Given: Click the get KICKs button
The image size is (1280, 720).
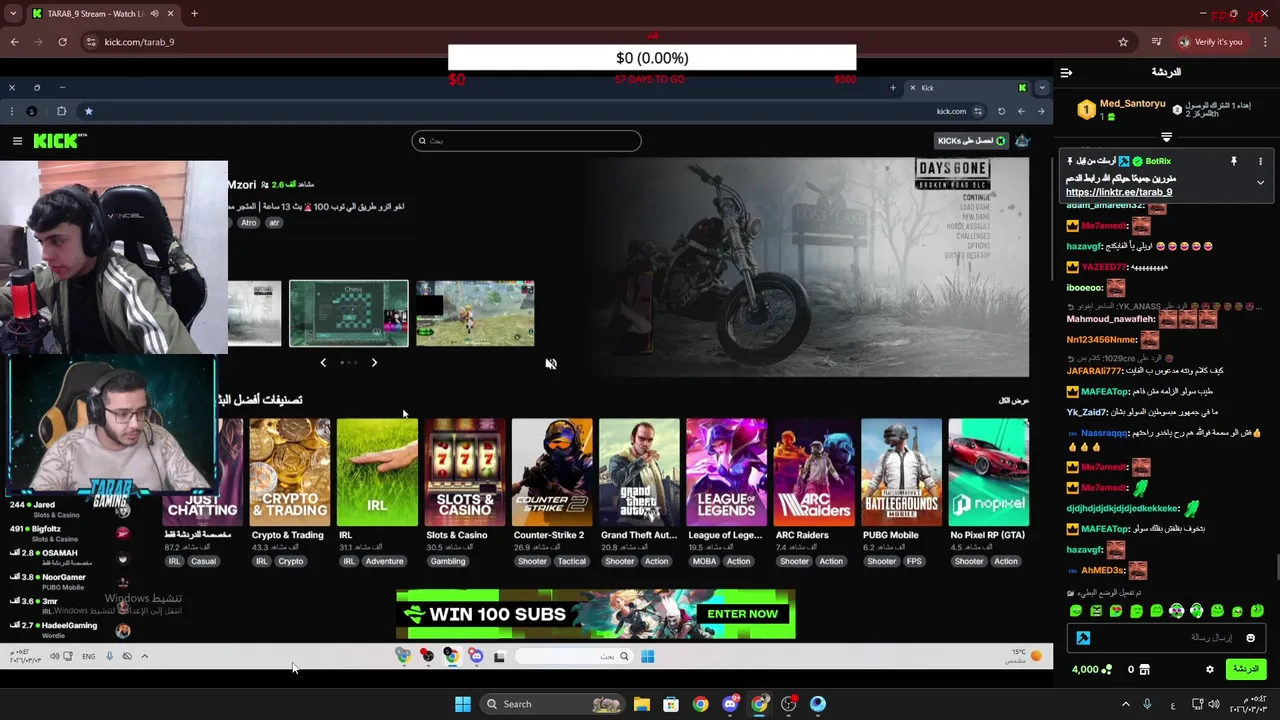Looking at the screenshot, I should (970, 141).
